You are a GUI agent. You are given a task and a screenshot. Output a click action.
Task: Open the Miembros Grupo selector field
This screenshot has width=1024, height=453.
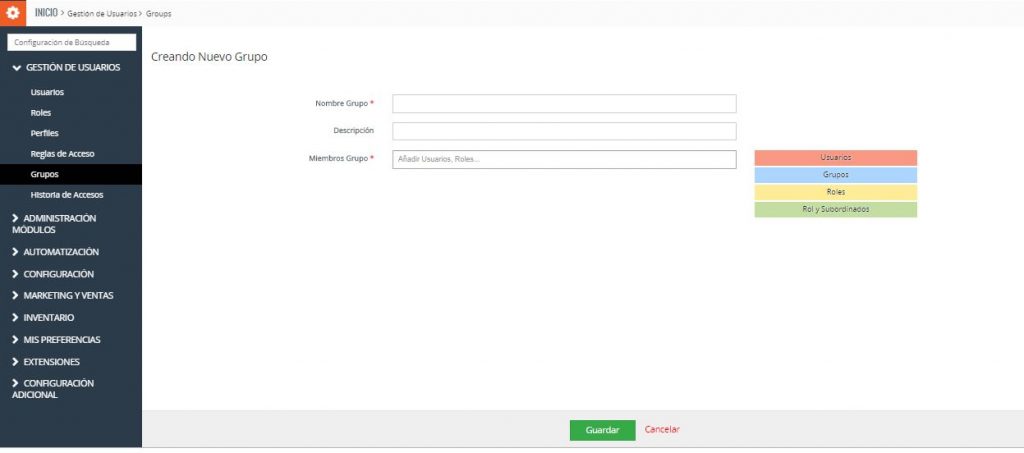(564, 160)
